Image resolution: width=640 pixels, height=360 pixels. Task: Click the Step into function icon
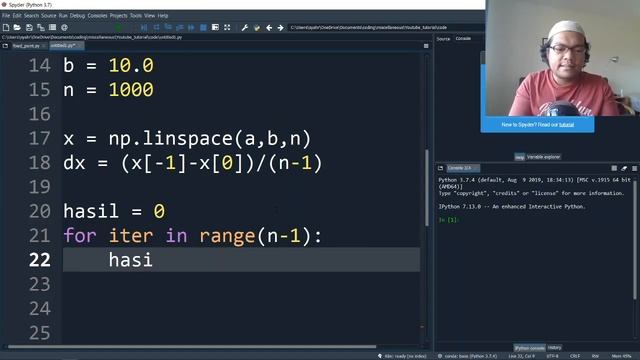pyautogui.click(x=168, y=27)
